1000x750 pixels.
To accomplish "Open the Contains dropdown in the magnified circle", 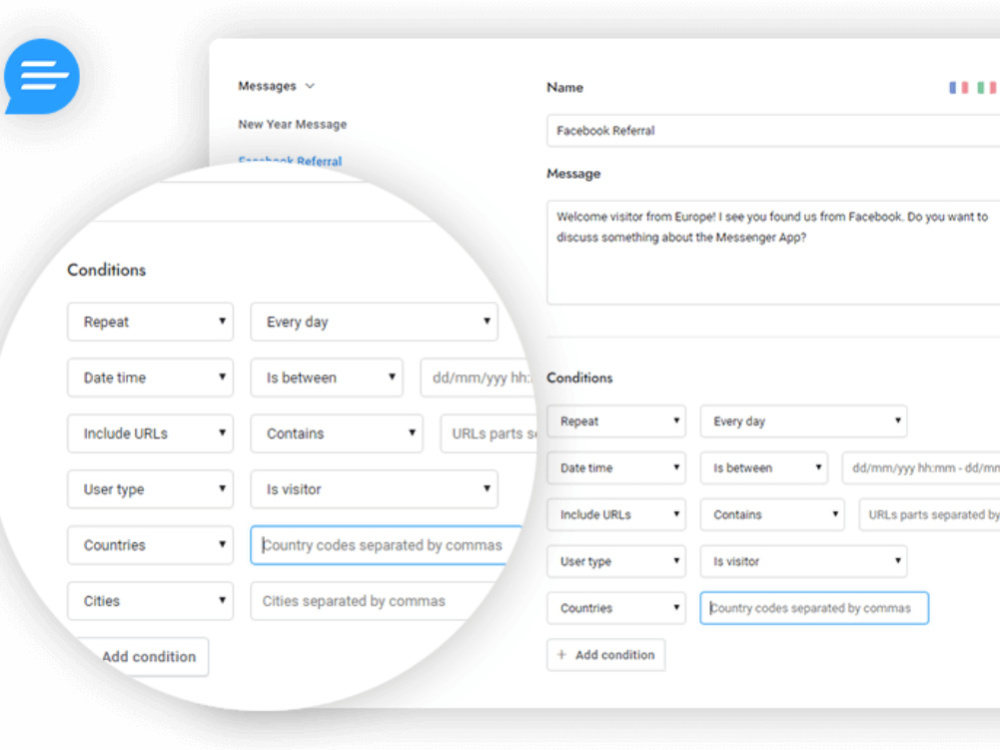I will click(337, 434).
